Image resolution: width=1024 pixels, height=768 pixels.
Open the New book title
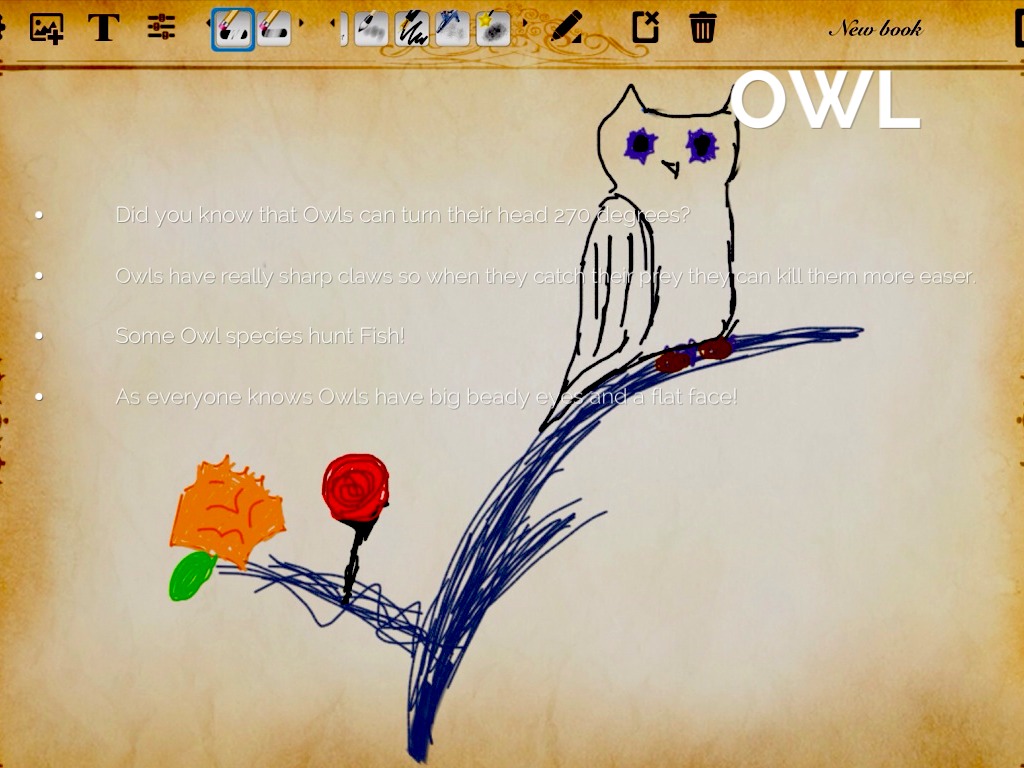pos(875,29)
